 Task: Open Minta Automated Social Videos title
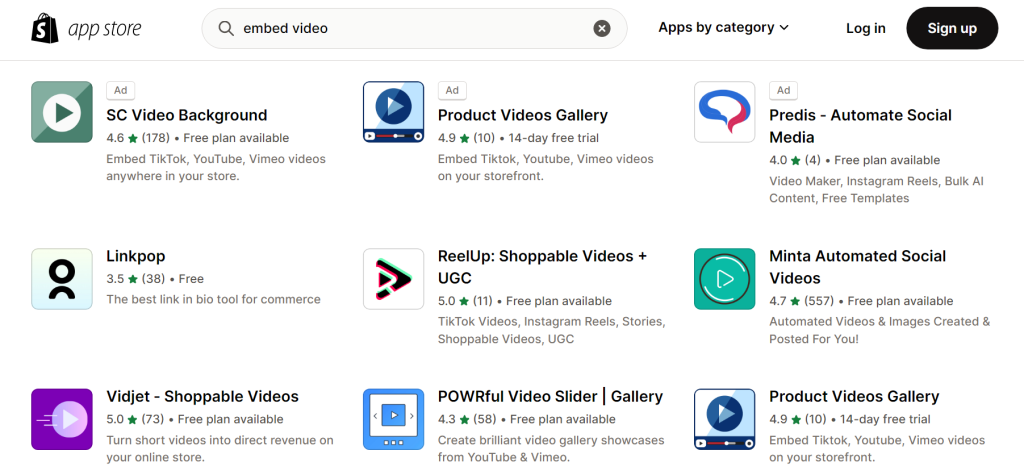pos(857,267)
